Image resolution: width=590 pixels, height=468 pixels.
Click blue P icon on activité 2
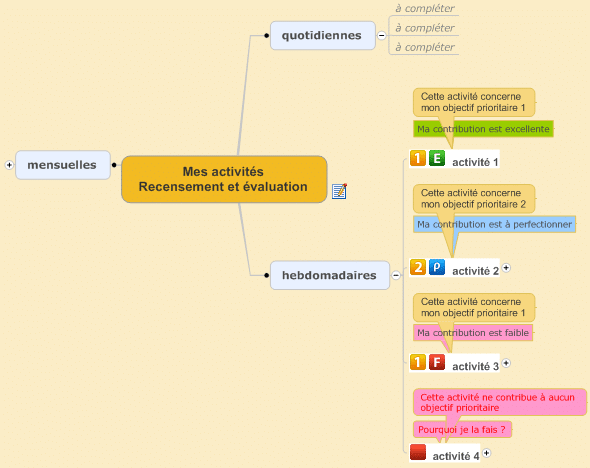437,267
